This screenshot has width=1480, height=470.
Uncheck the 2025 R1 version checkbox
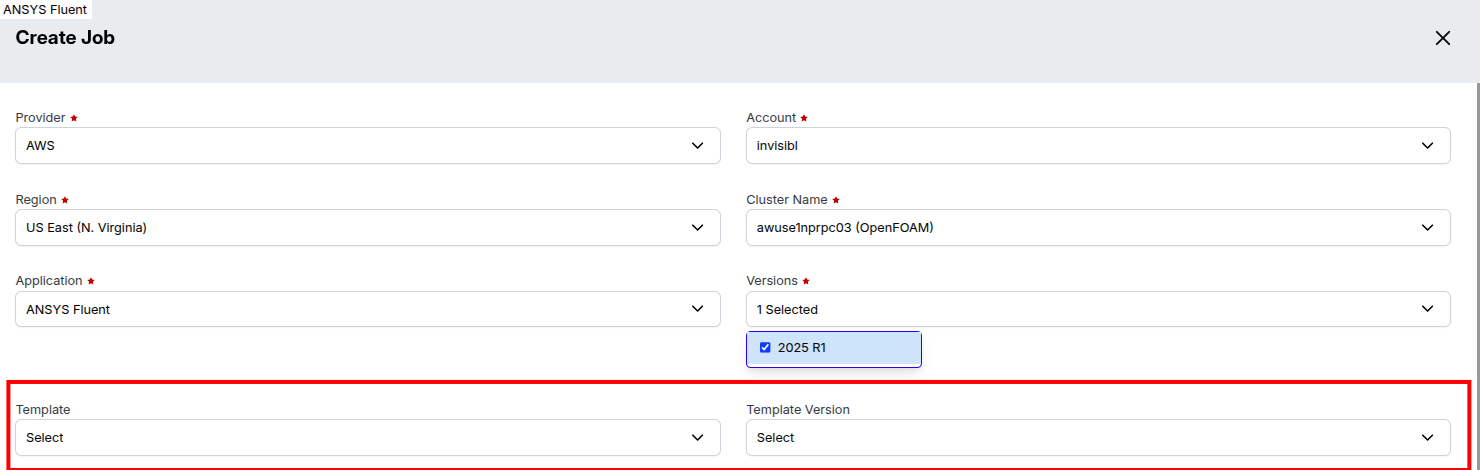point(765,348)
